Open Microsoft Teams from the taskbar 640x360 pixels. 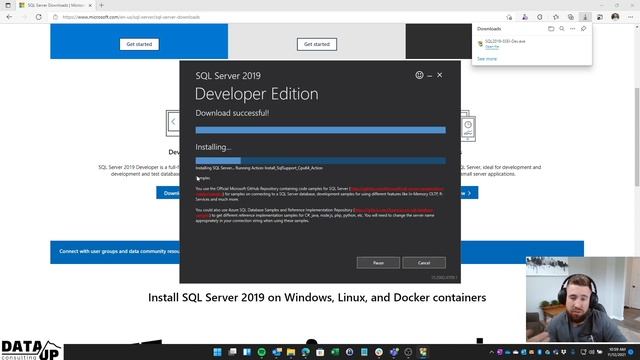click(x=393, y=352)
